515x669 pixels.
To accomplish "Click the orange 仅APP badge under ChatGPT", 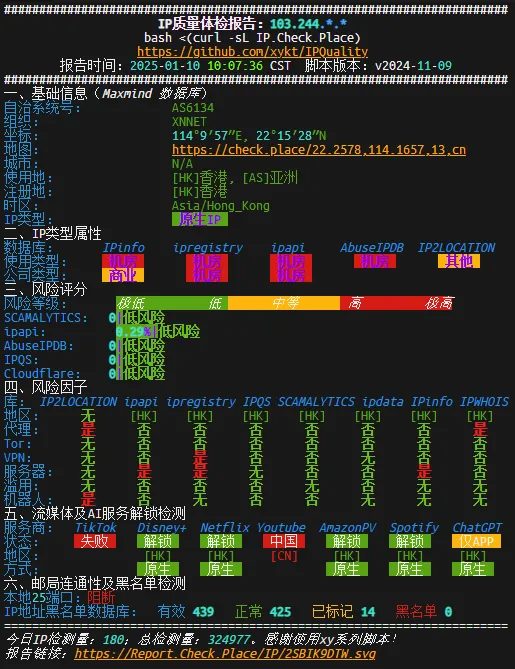I will (476, 541).
